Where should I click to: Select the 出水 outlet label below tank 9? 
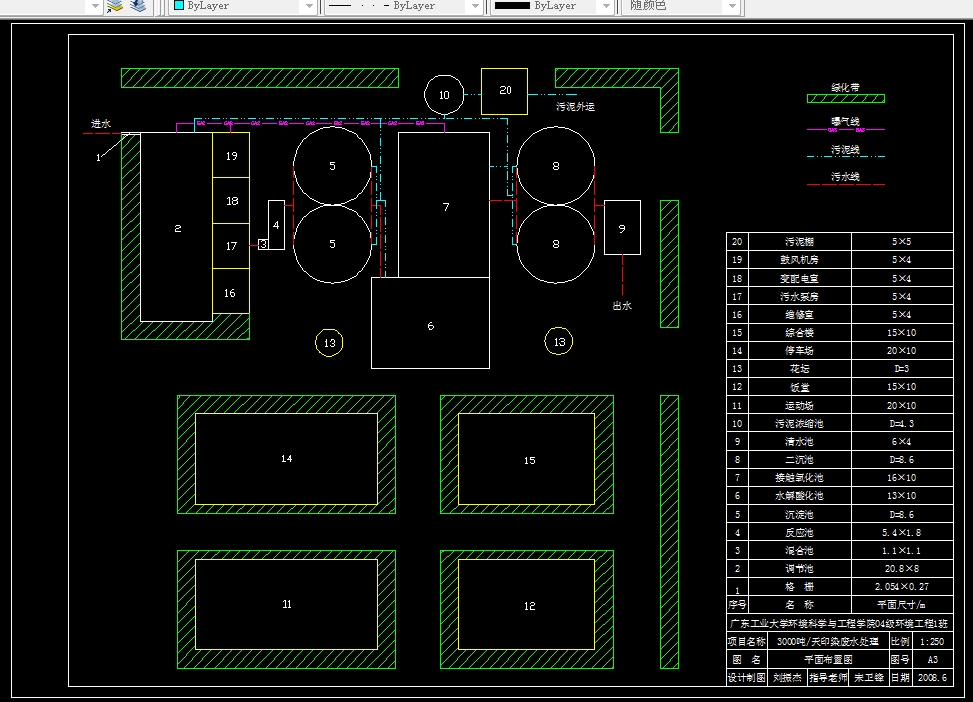622,306
